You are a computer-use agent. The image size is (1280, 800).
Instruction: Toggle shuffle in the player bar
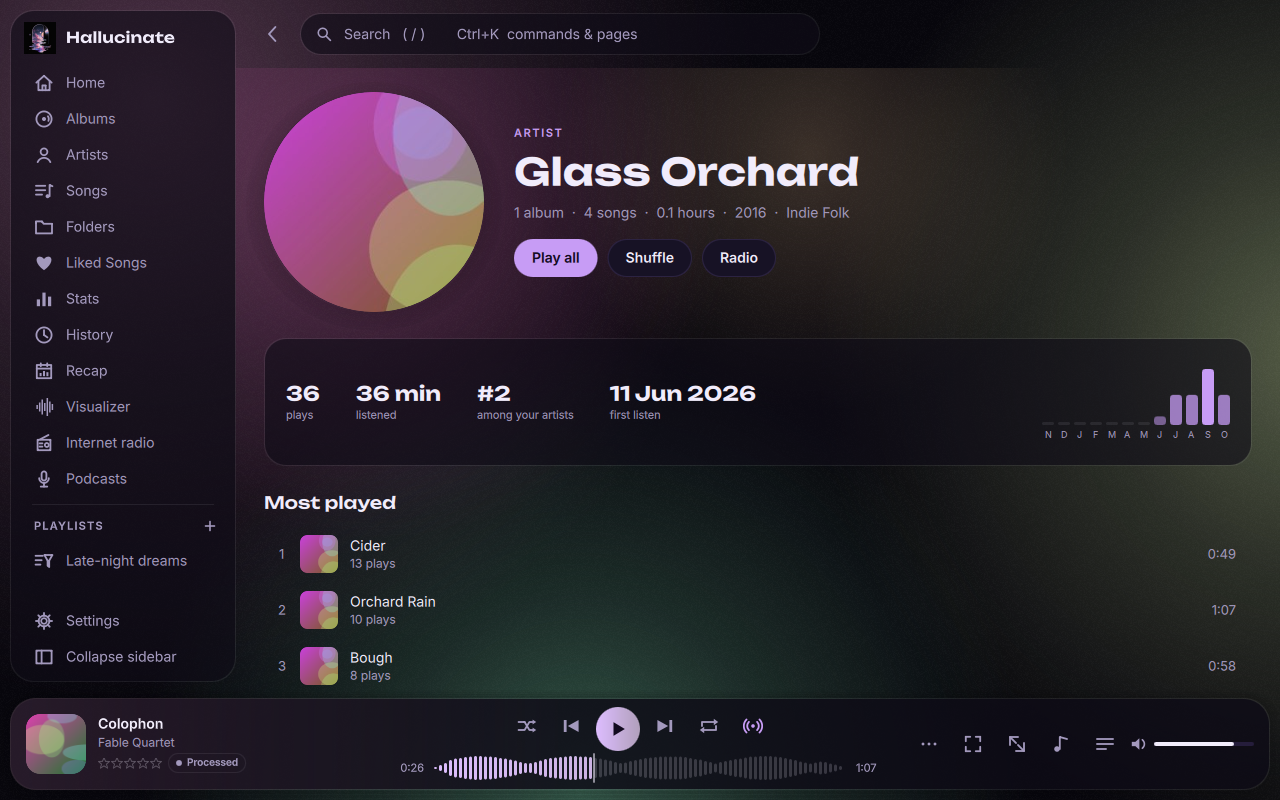click(x=527, y=726)
